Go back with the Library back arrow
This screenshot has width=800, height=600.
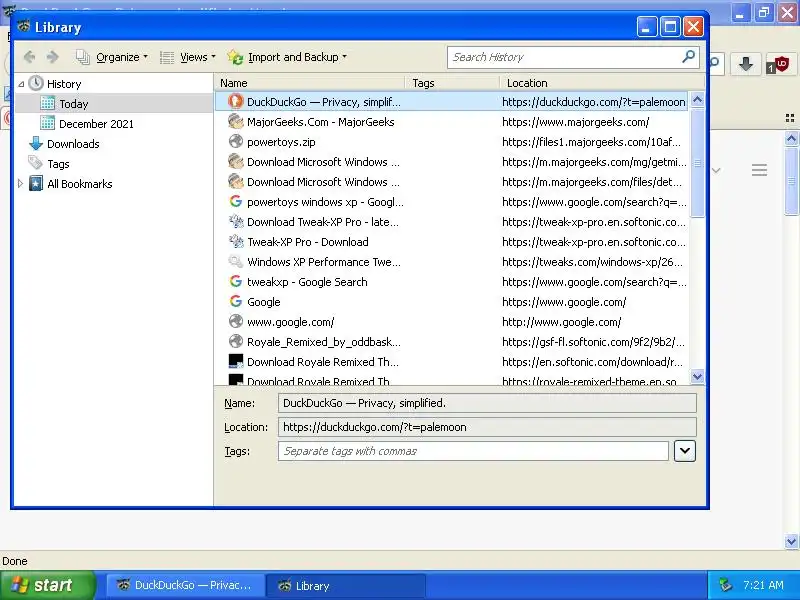click(x=29, y=57)
